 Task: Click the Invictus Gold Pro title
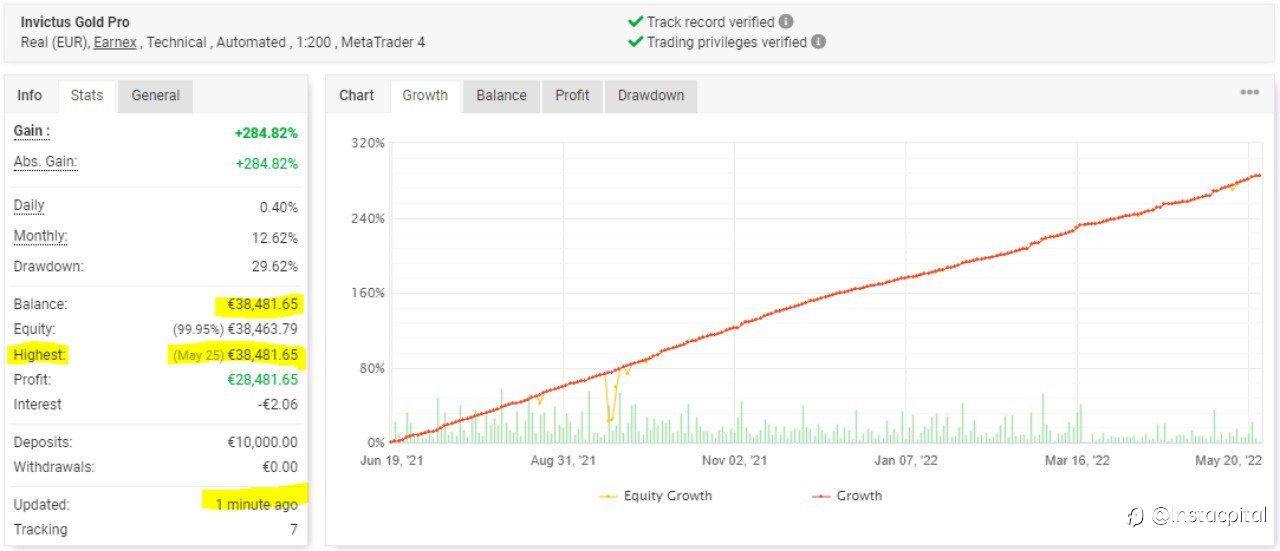pyautogui.click(x=75, y=22)
